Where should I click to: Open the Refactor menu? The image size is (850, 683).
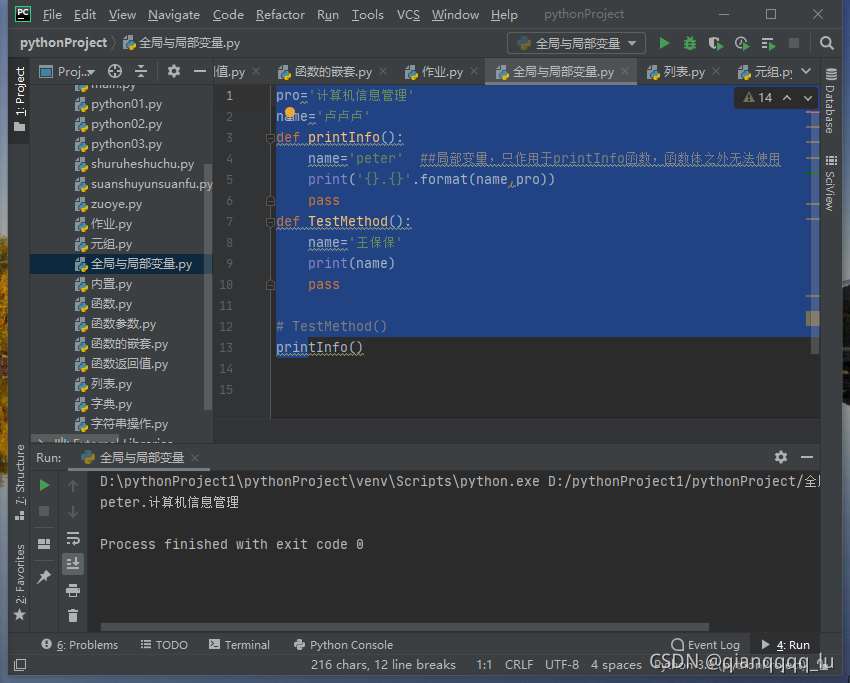point(280,15)
